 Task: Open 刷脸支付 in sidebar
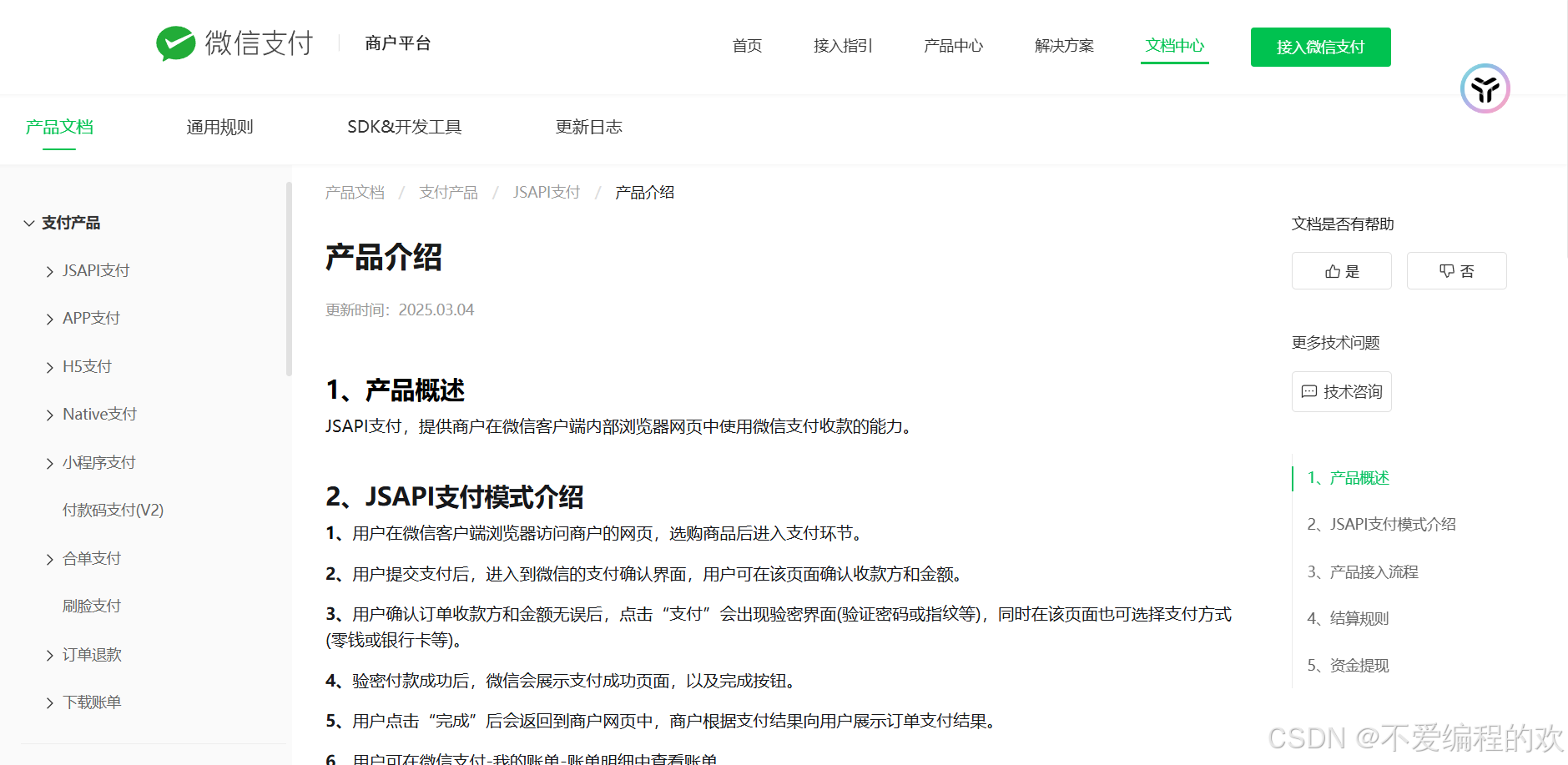tap(92, 606)
